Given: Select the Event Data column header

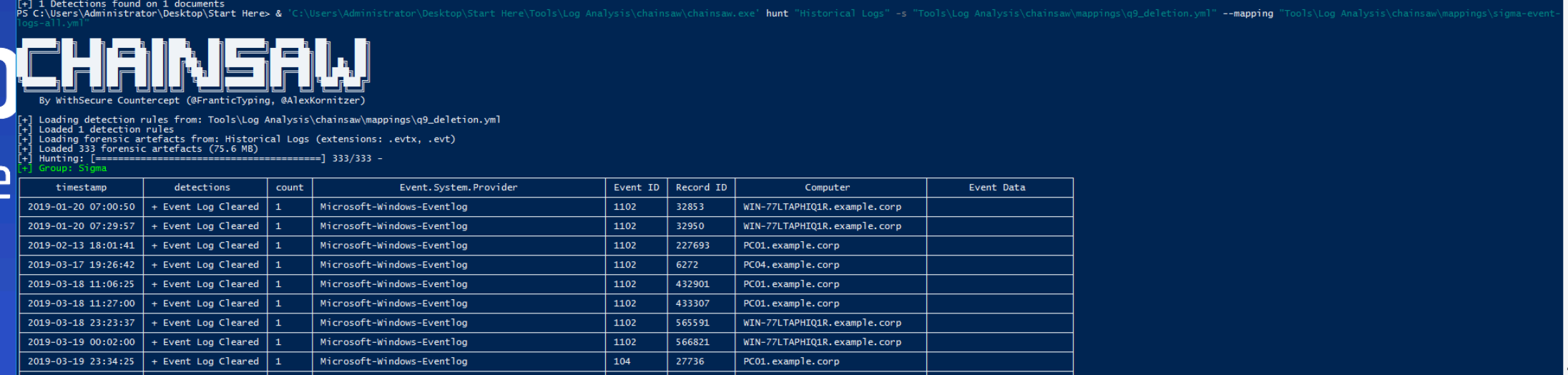Looking at the screenshot, I should [x=996, y=187].
